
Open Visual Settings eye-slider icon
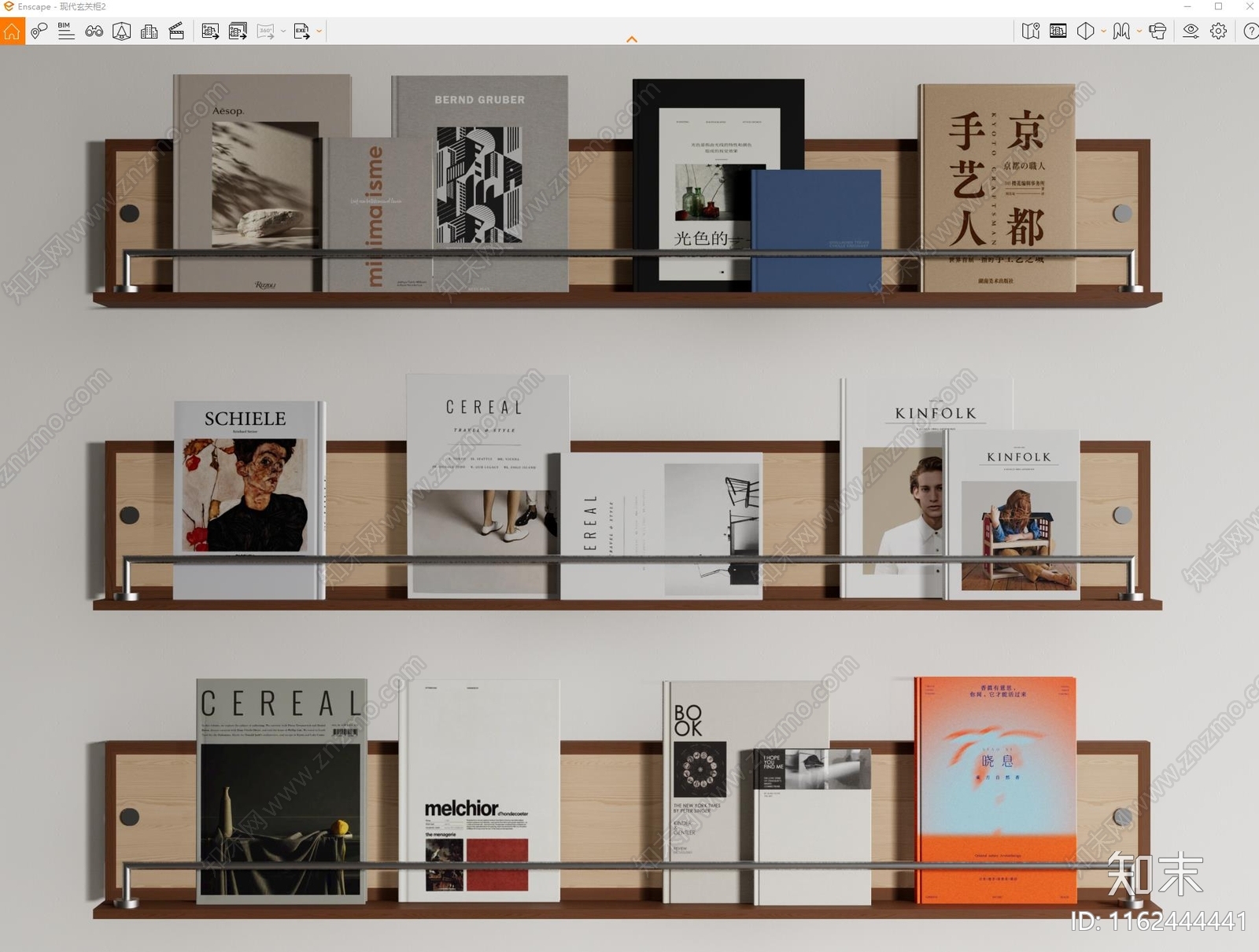(1191, 31)
